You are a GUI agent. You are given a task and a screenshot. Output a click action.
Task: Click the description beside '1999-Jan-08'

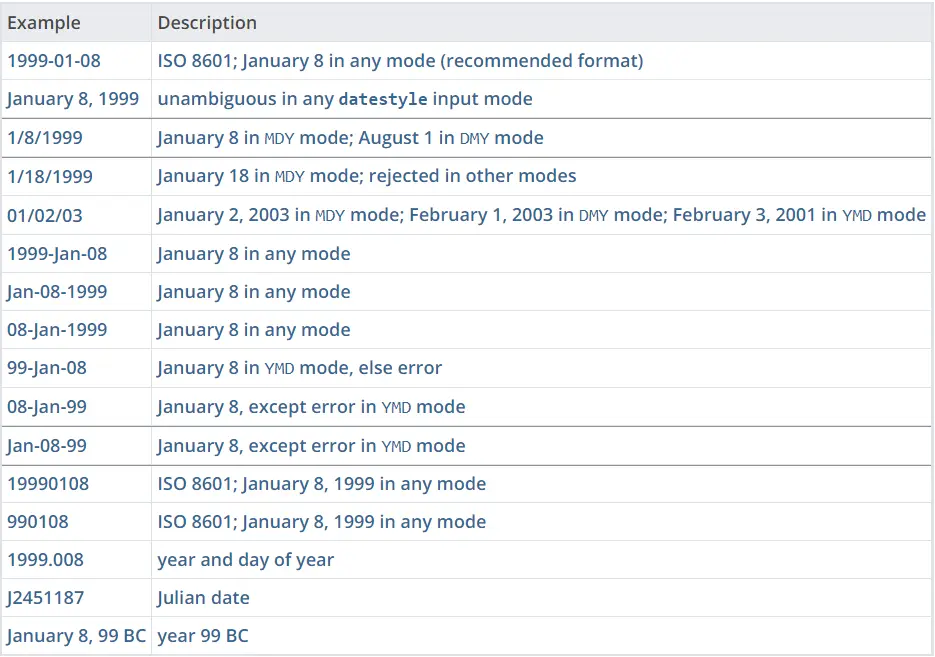click(x=253, y=254)
